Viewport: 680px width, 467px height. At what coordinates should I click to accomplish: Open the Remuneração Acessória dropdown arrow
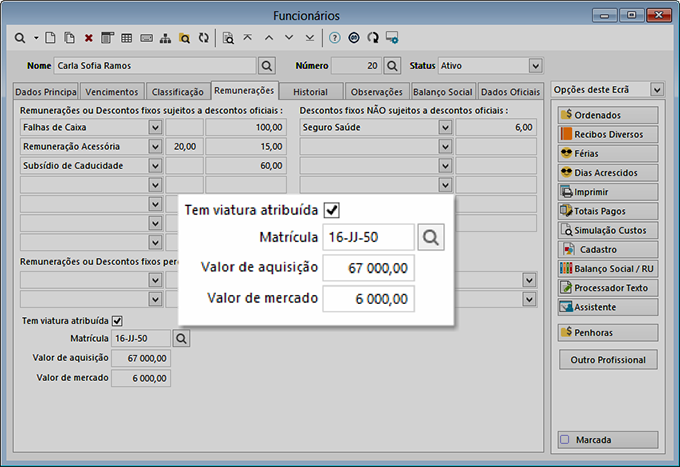[x=155, y=147]
